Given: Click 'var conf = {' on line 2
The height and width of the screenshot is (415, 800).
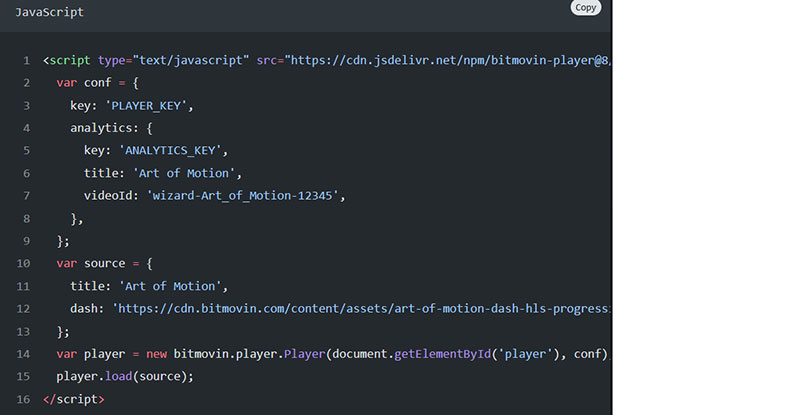Looking at the screenshot, I should tap(97, 83).
